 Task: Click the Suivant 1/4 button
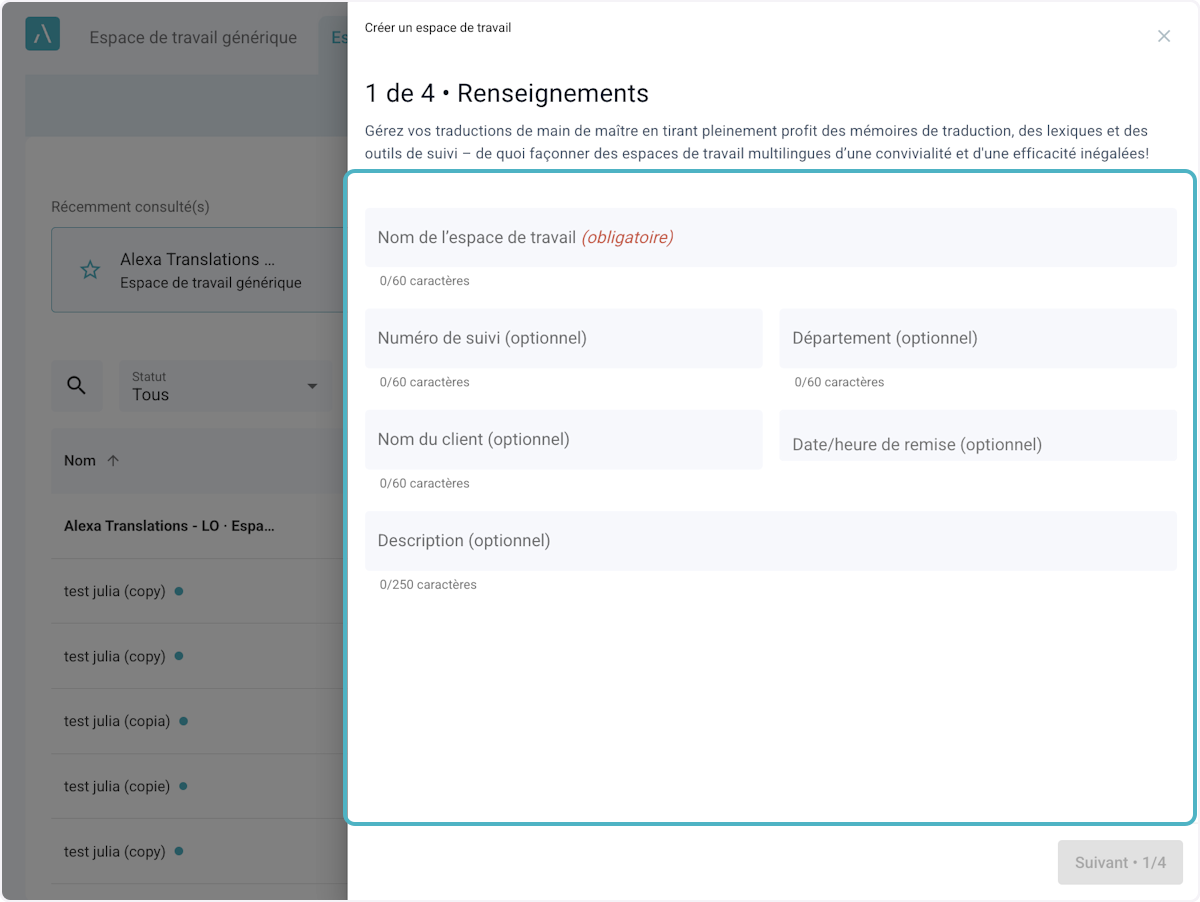pos(1120,862)
